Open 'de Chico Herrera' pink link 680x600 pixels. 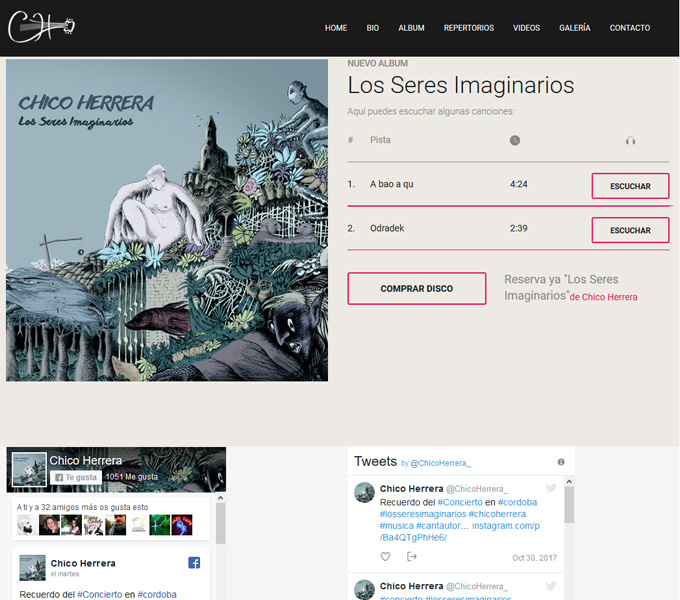coord(603,297)
